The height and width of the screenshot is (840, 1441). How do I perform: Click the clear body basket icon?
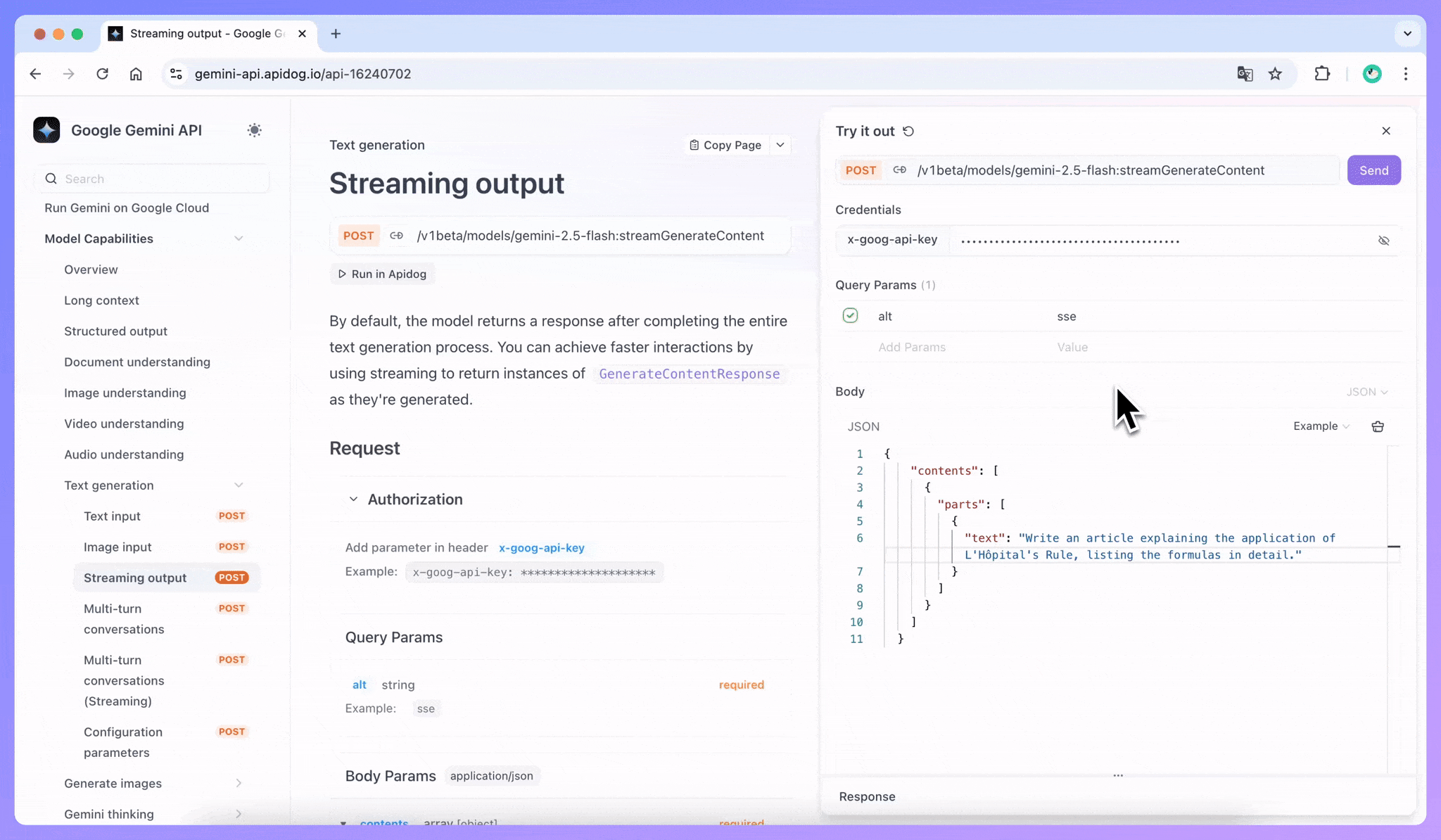click(x=1378, y=426)
